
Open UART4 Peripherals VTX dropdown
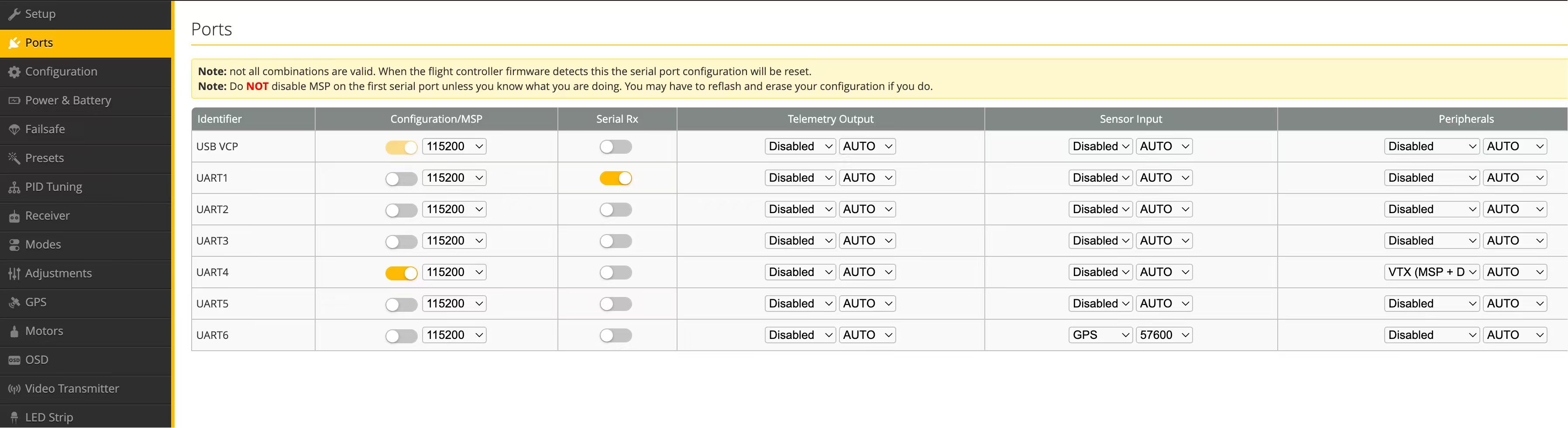pos(1431,273)
